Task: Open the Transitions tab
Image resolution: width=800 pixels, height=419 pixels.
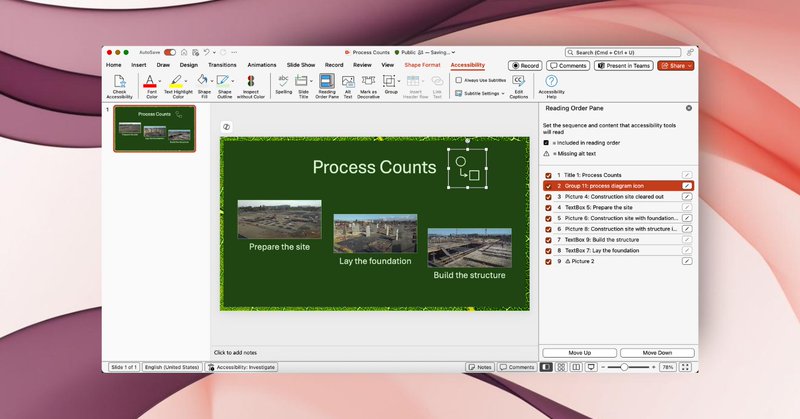Action: (x=222, y=65)
